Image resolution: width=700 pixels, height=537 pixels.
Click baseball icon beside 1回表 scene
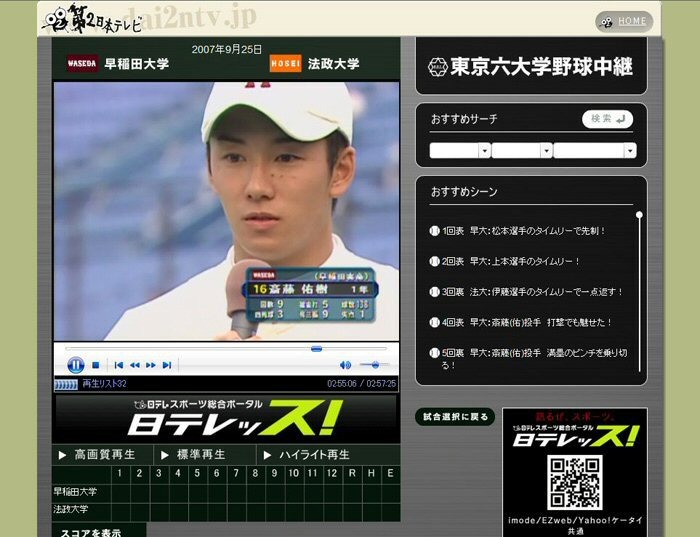[x=434, y=231]
